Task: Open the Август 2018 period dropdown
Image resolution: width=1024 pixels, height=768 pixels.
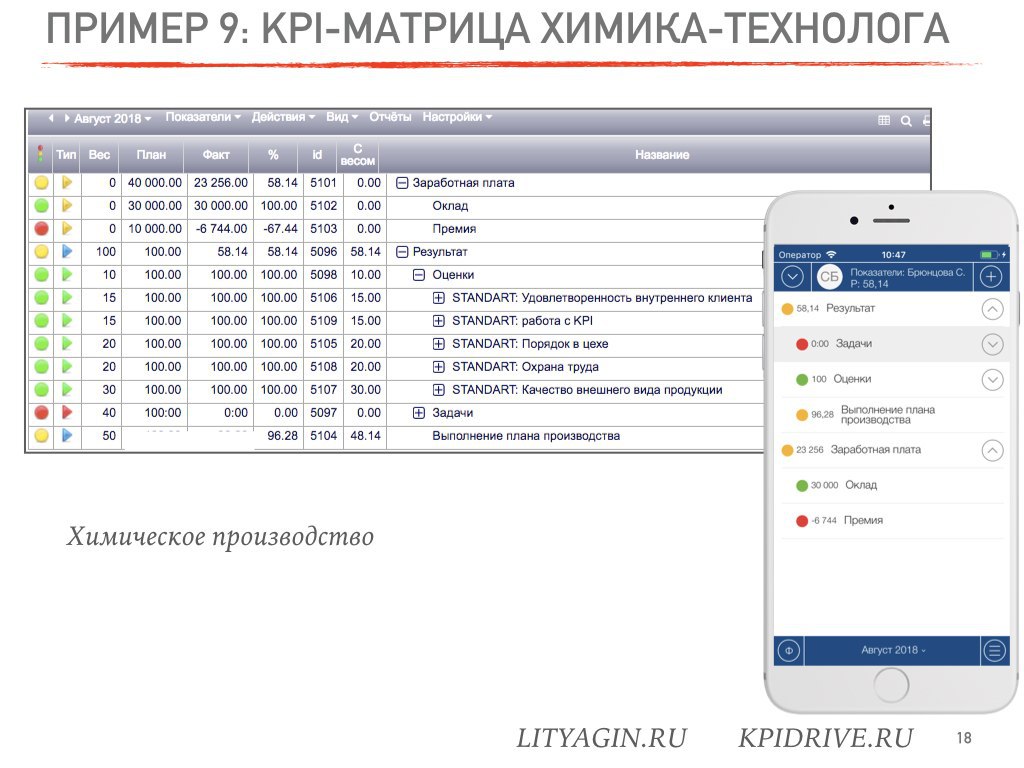Action: coord(113,118)
